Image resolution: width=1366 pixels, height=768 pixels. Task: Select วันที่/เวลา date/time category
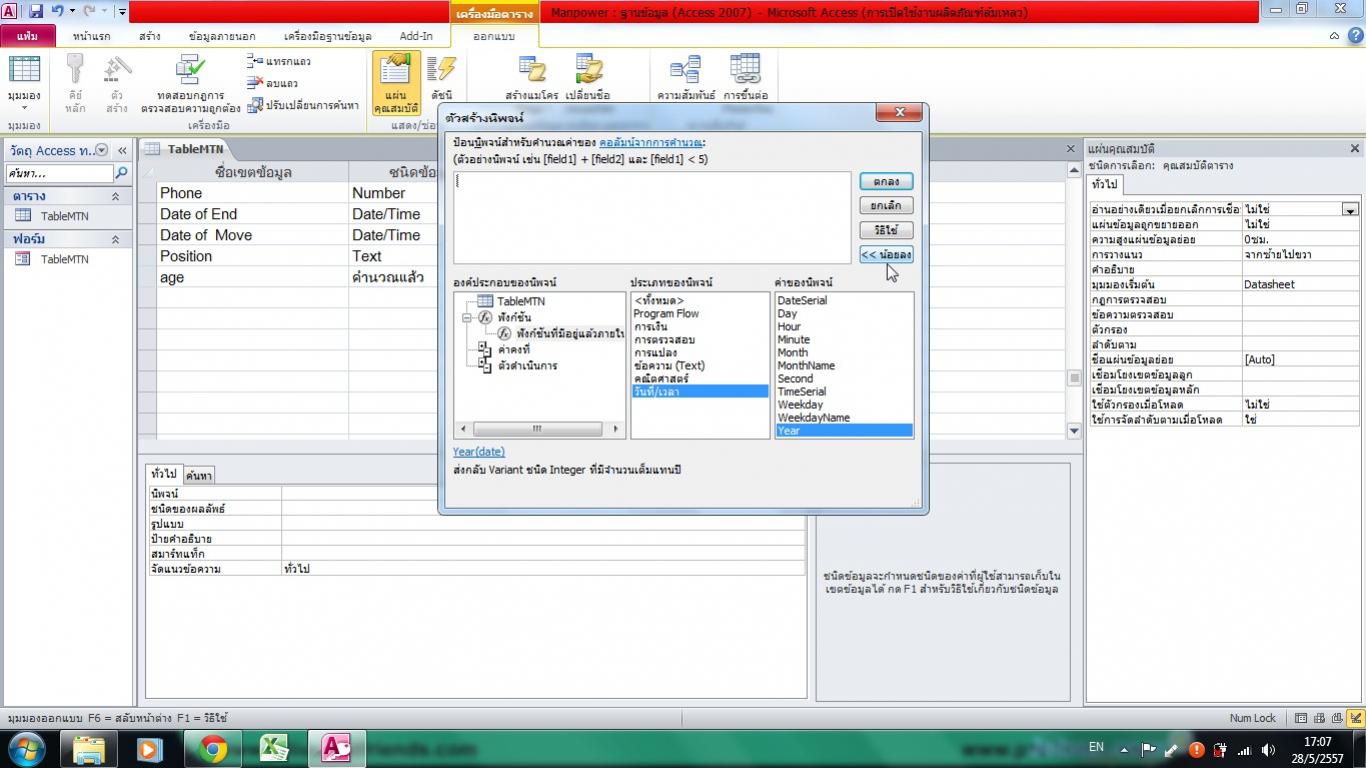[x=699, y=392]
